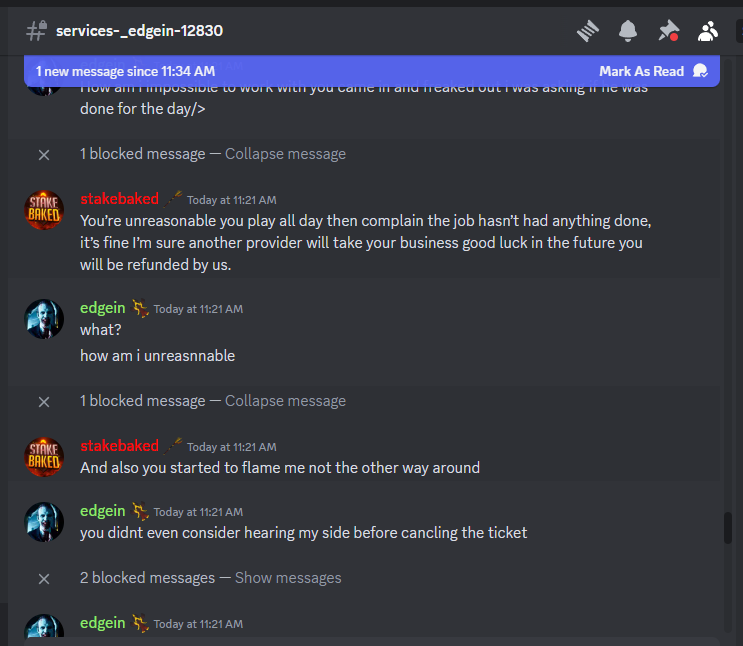Click the chat scrollbar thumb

click(x=728, y=528)
